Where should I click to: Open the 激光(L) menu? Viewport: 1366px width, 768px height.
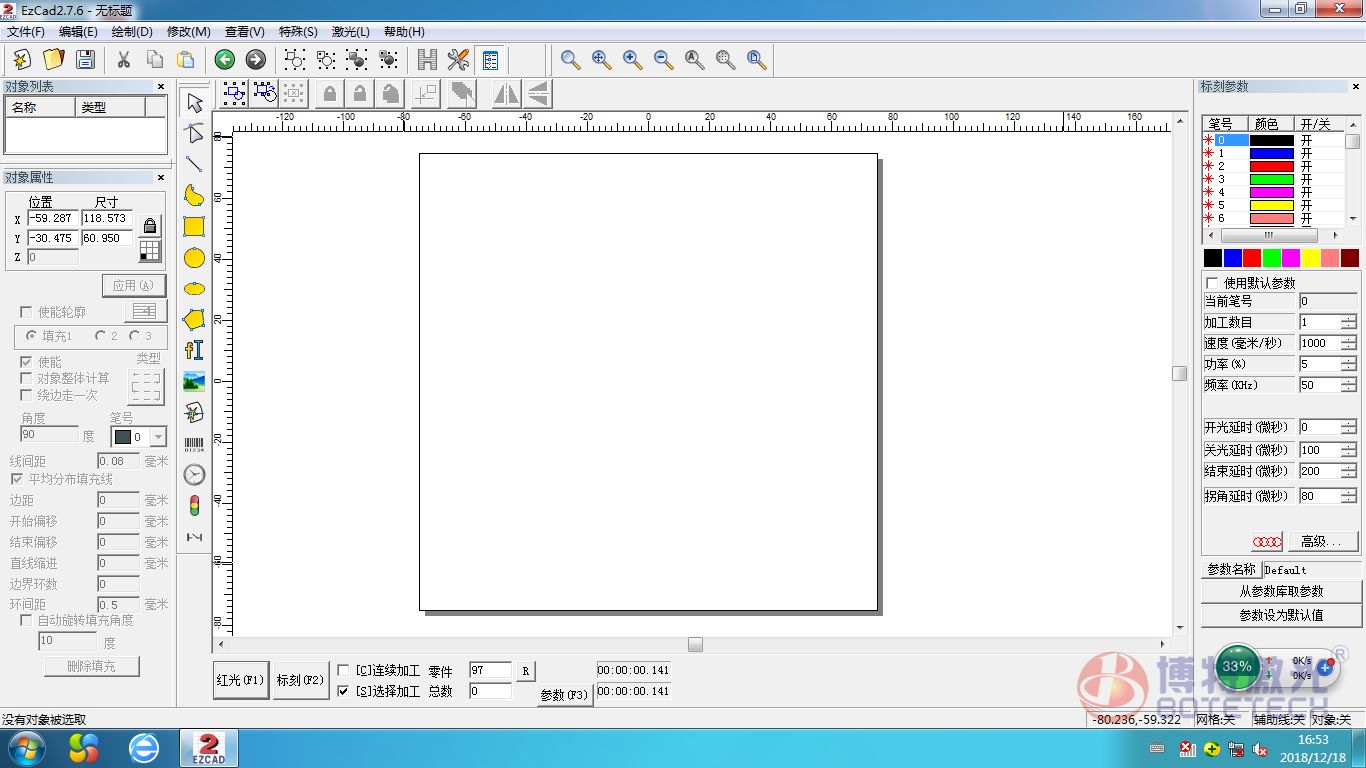pyautogui.click(x=350, y=32)
